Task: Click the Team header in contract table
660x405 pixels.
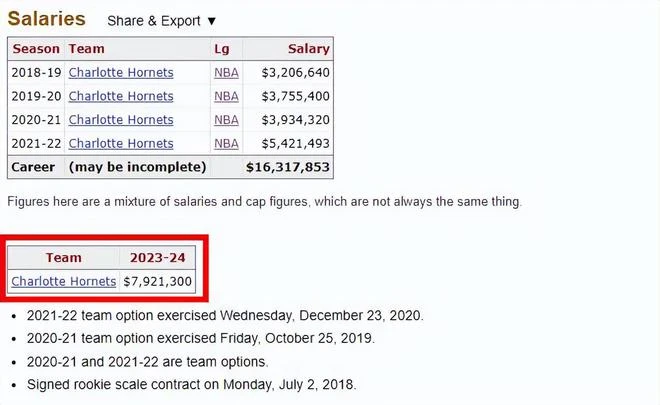Action: [x=64, y=258]
